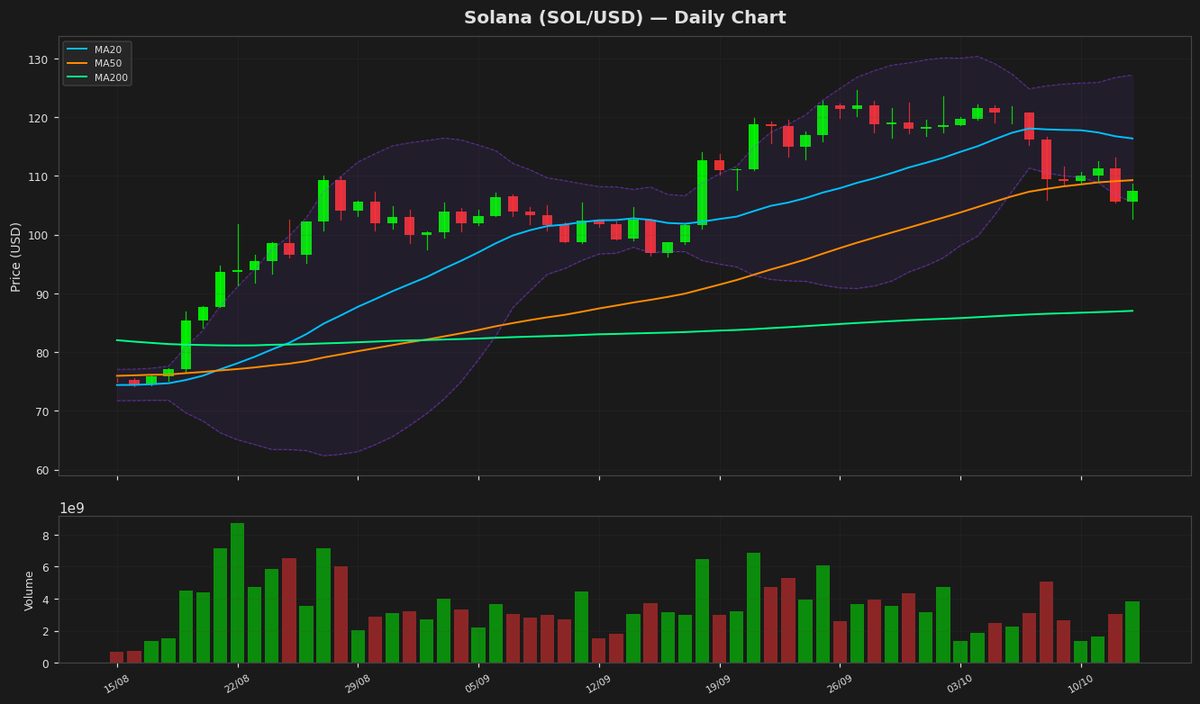Pick the 130 price tick label

[38, 60]
